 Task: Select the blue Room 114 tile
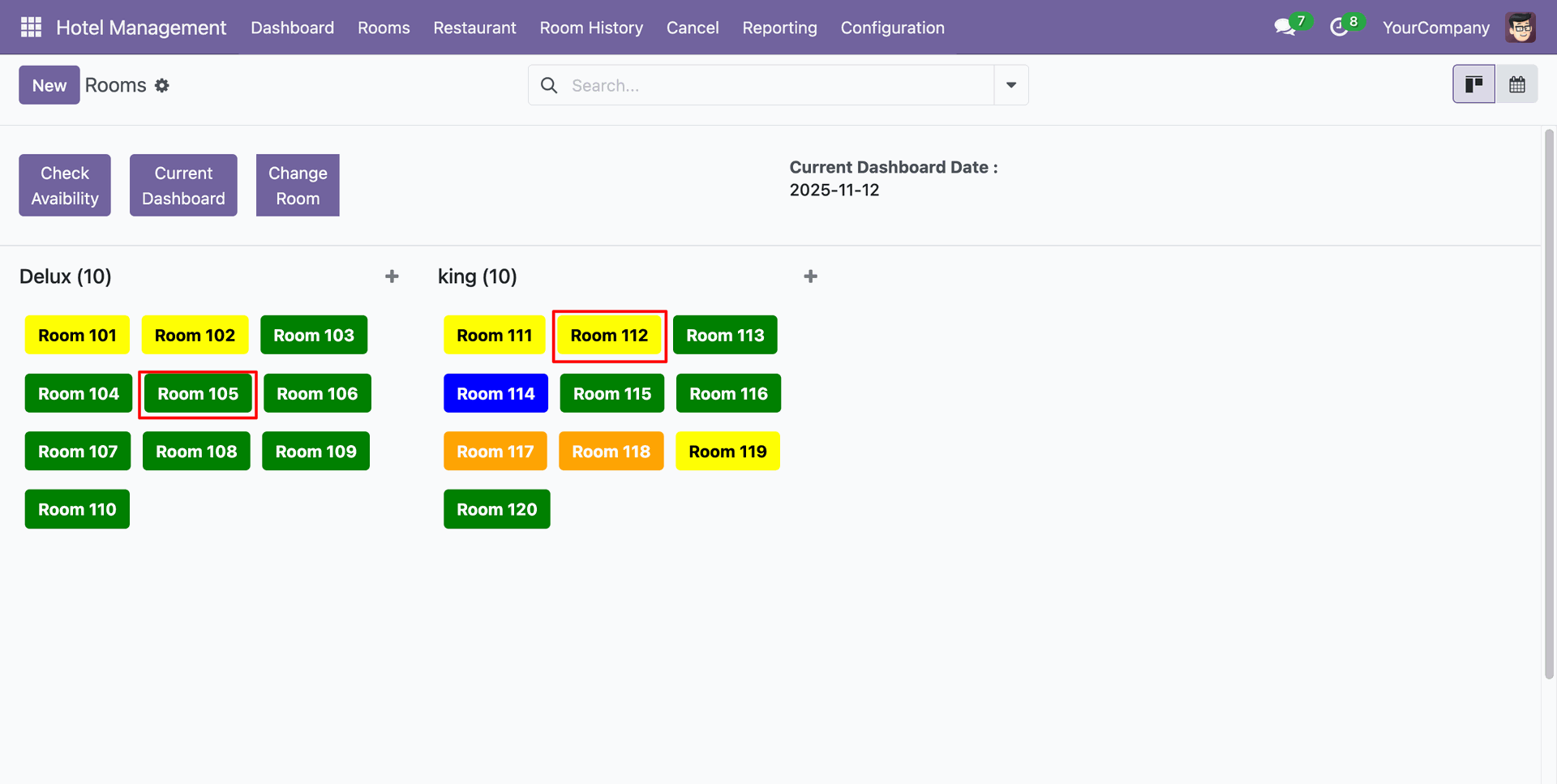tap(495, 393)
